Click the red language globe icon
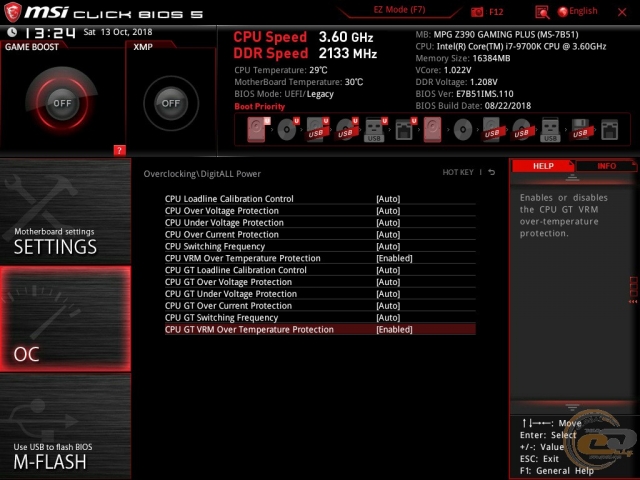The image size is (640, 480). point(562,12)
